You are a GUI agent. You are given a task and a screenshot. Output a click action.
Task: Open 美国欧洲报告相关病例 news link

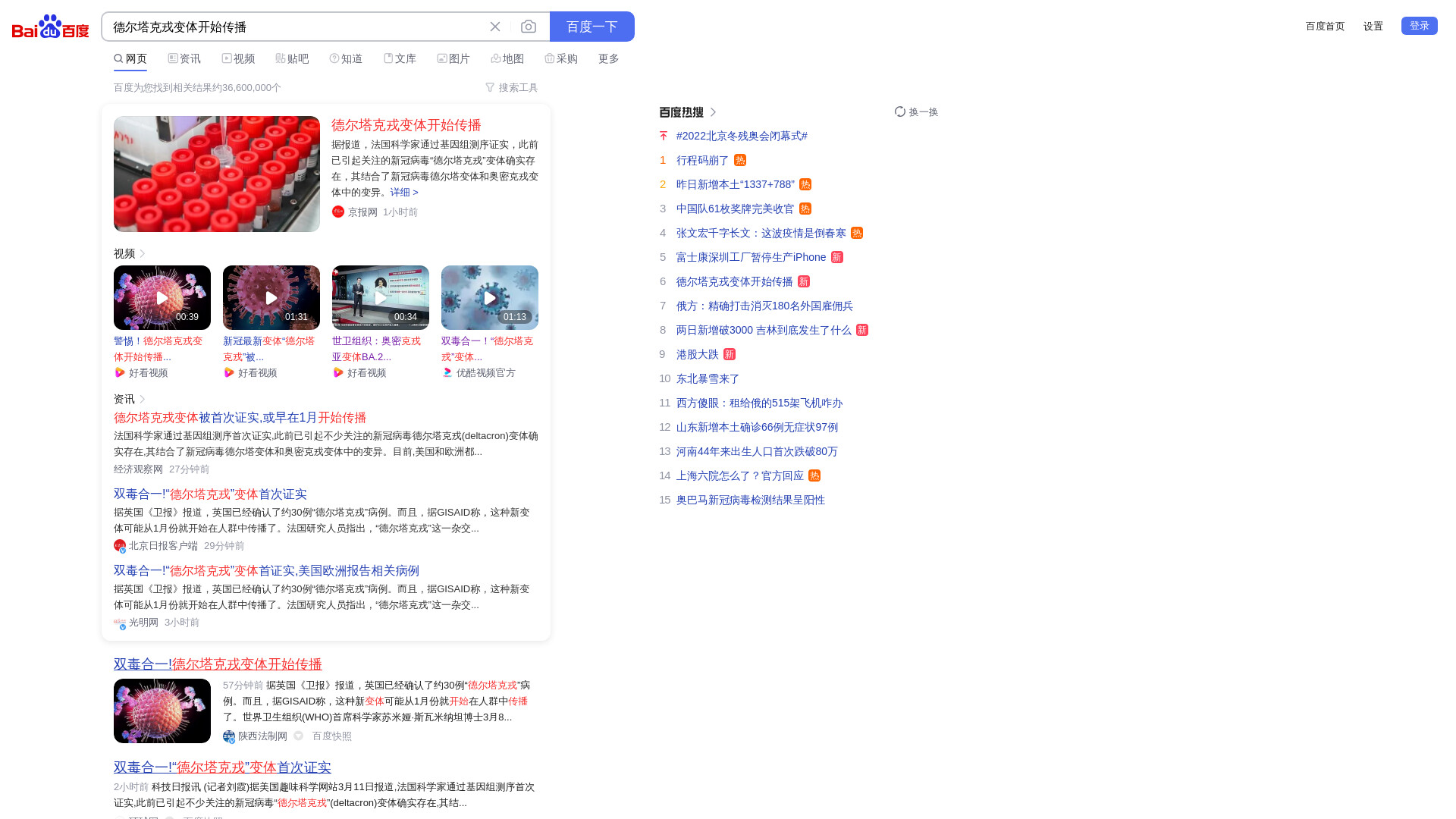point(266,571)
